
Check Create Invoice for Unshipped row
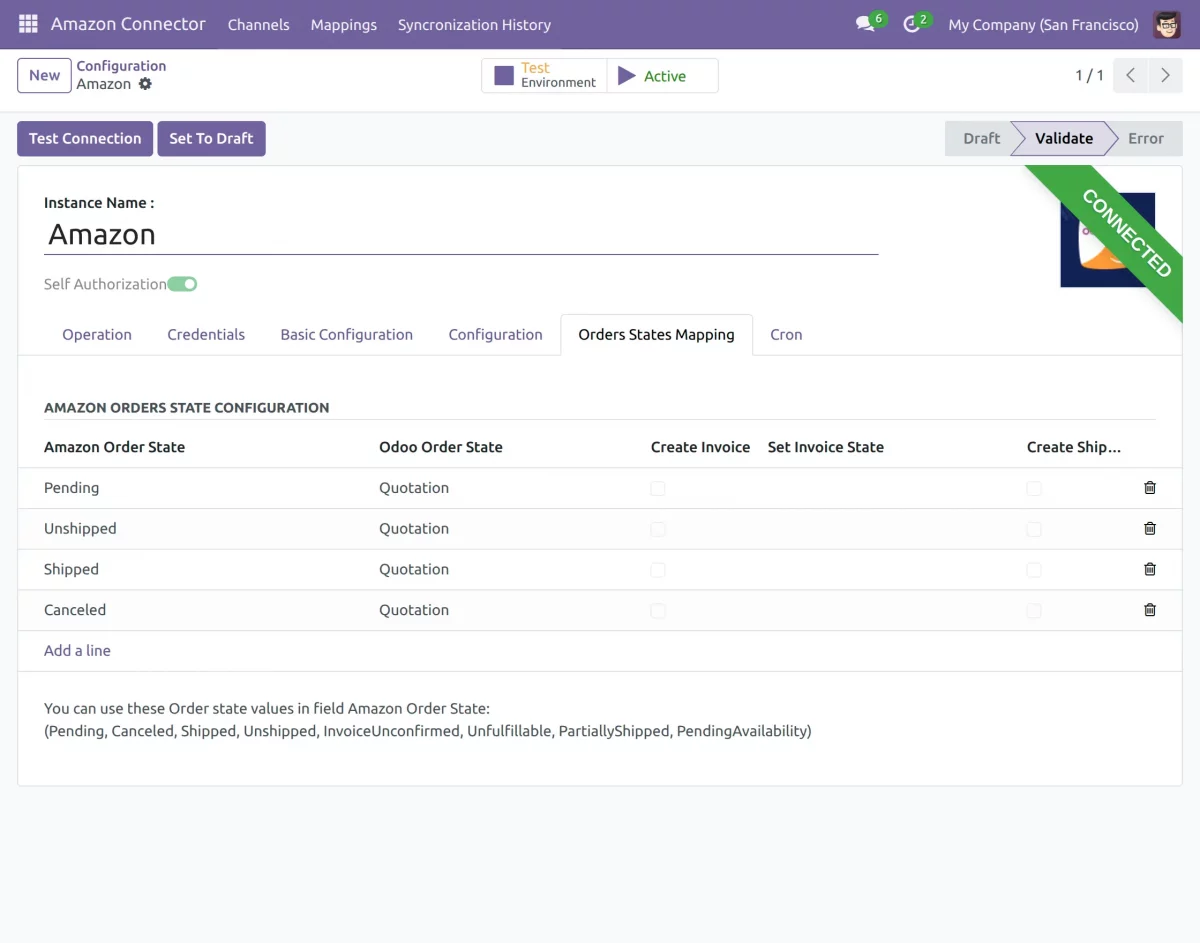click(658, 529)
